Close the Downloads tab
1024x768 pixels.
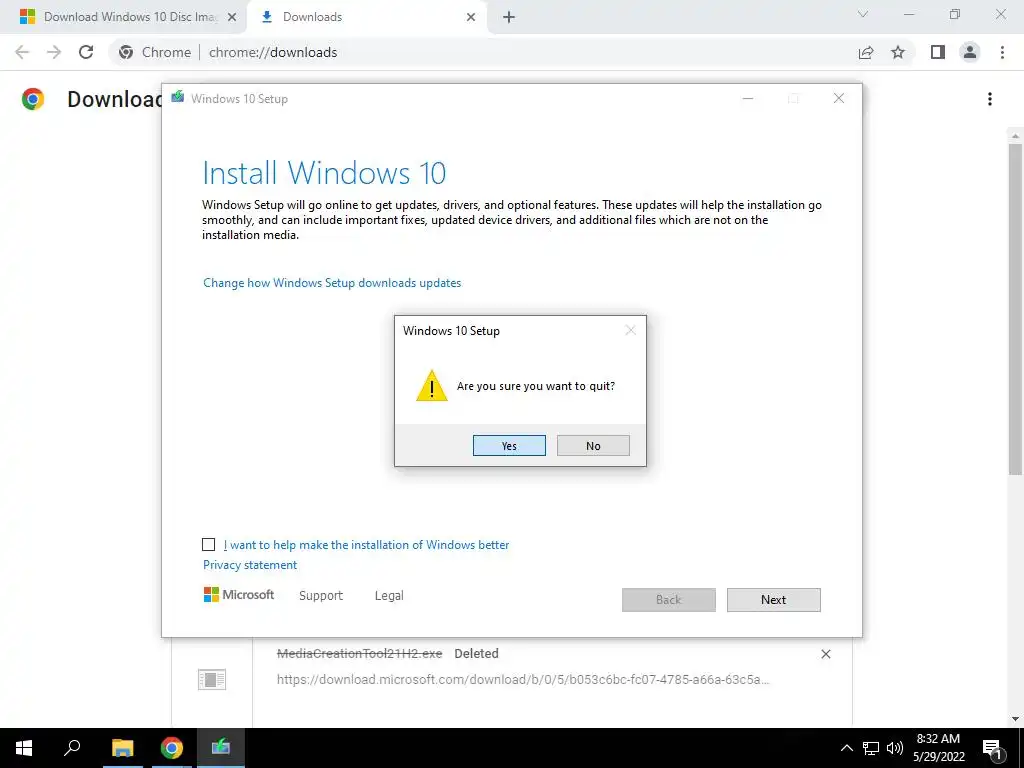[x=471, y=18]
